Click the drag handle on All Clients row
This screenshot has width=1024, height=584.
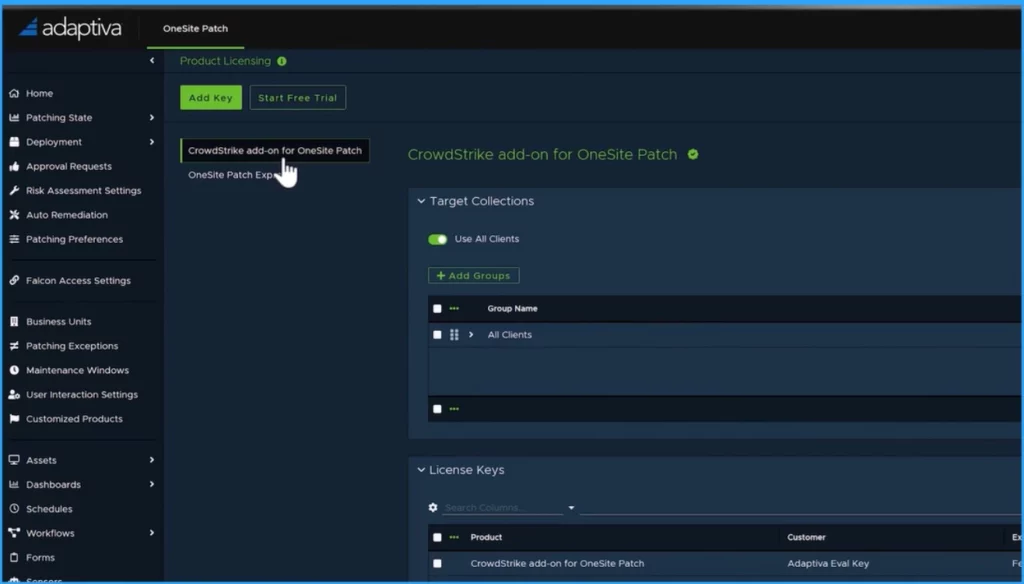[454, 334]
